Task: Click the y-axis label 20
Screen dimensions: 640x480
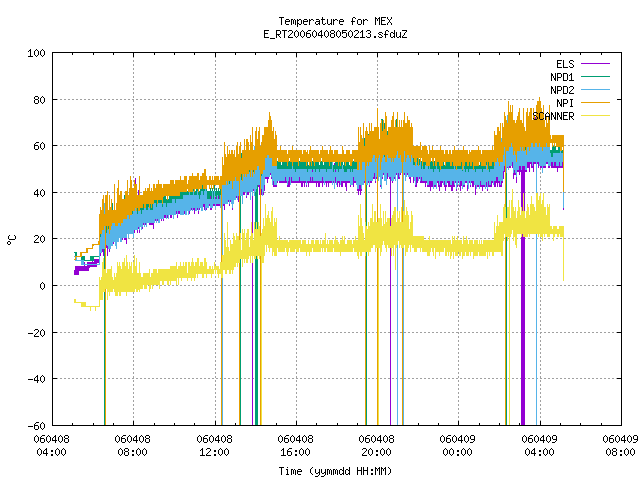Action: point(39,239)
